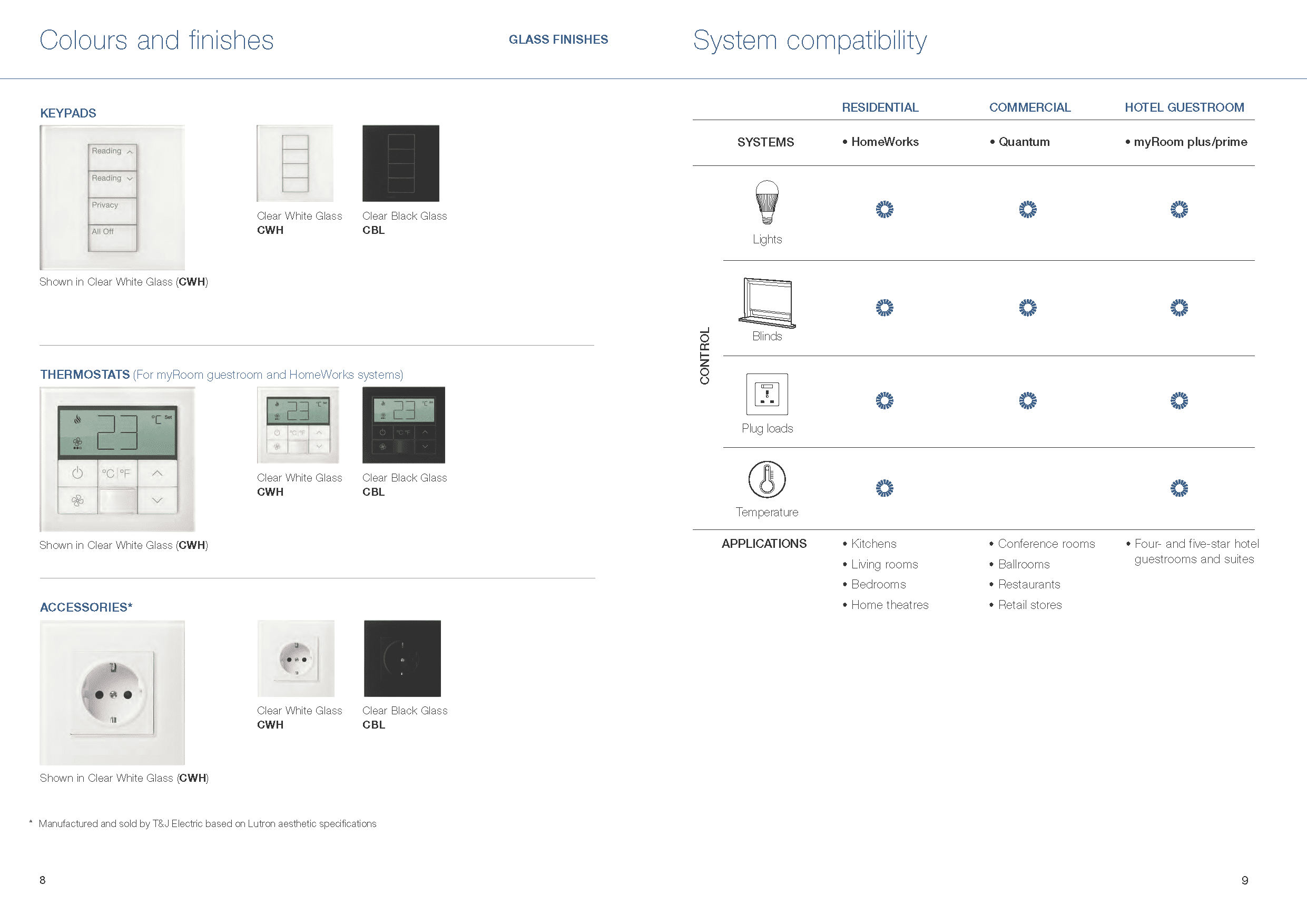Click the "myRoom plus/prime" system entry

(x=1186, y=142)
